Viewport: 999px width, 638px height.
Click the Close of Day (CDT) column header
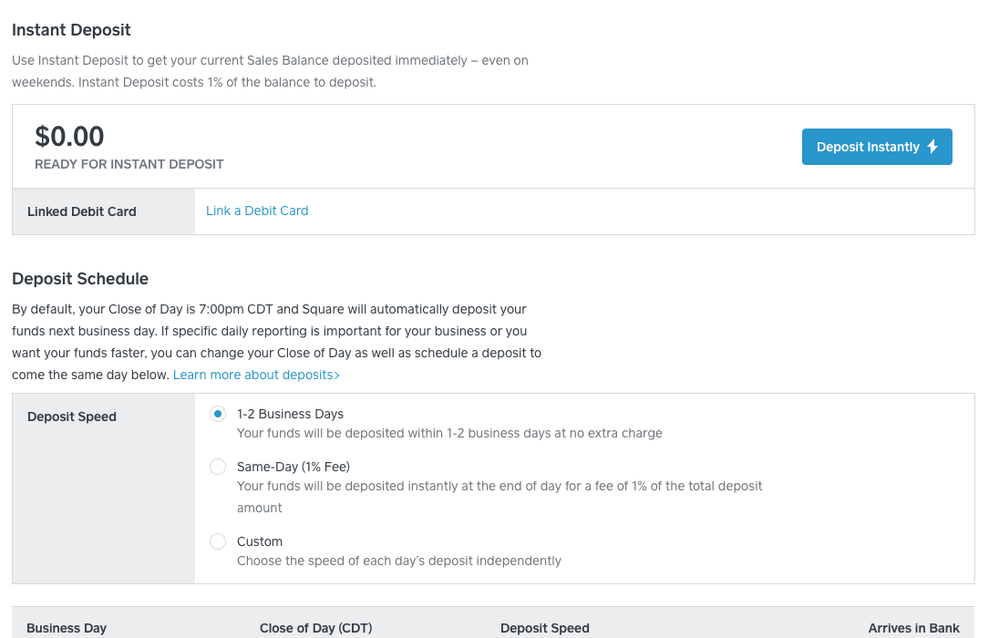[x=315, y=628]
